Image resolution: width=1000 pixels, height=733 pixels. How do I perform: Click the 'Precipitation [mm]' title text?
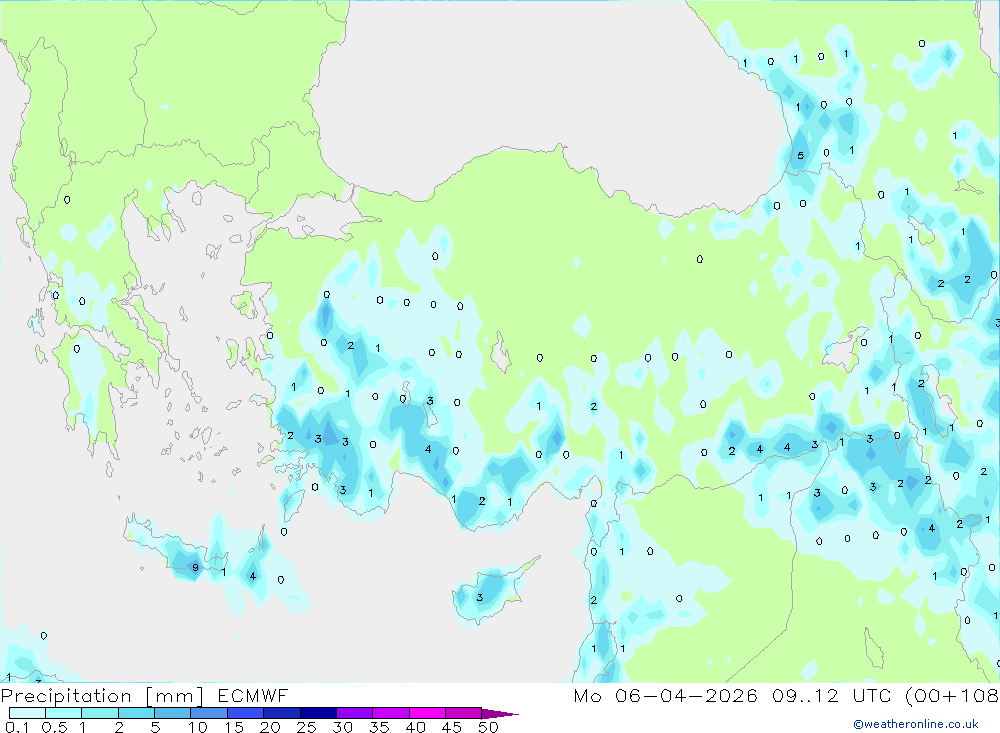point(102,696)
